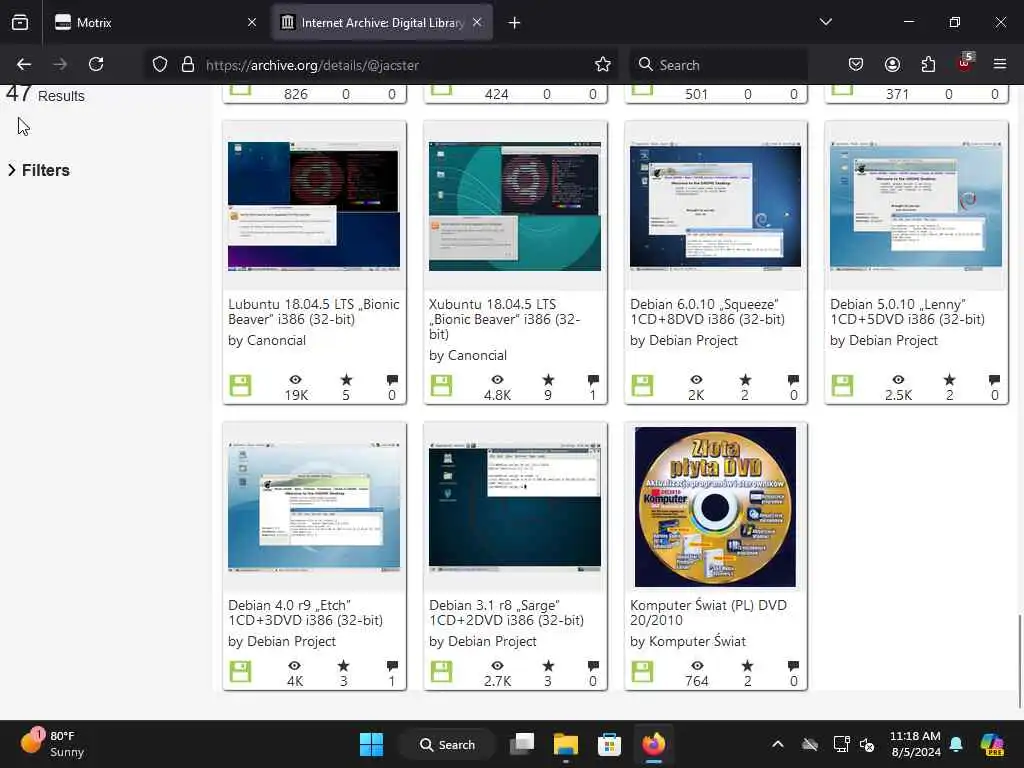Open Microsoft Store from the taskbar

pyautogui.click(x=609, y=744)
